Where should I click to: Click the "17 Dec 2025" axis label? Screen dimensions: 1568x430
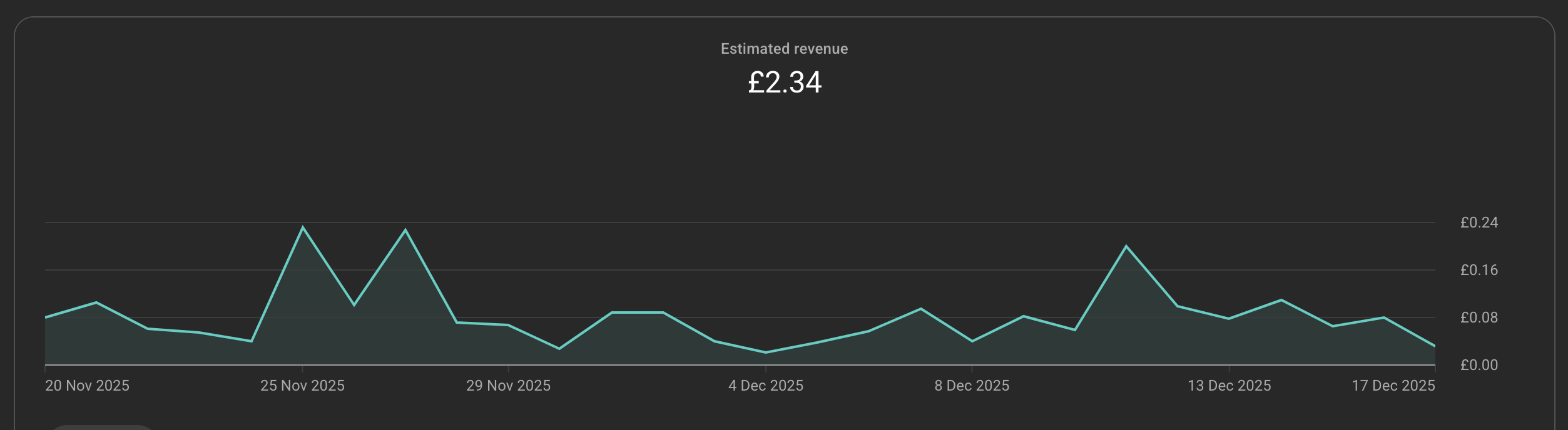[1393, 386]
